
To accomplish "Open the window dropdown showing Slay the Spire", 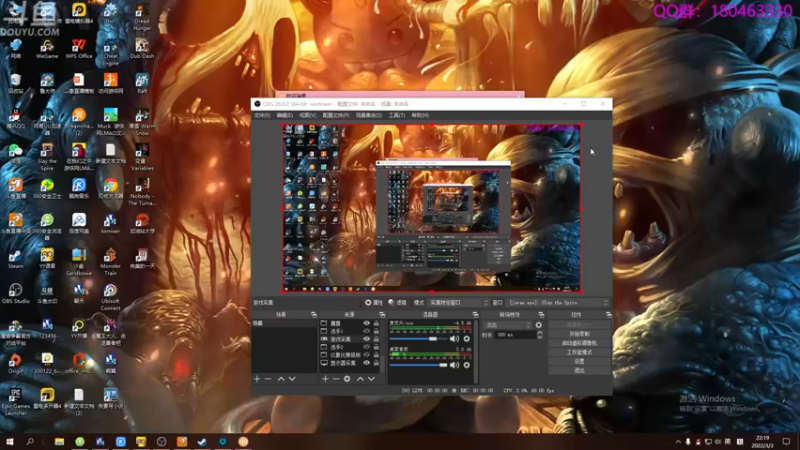I will coord(558,303).
